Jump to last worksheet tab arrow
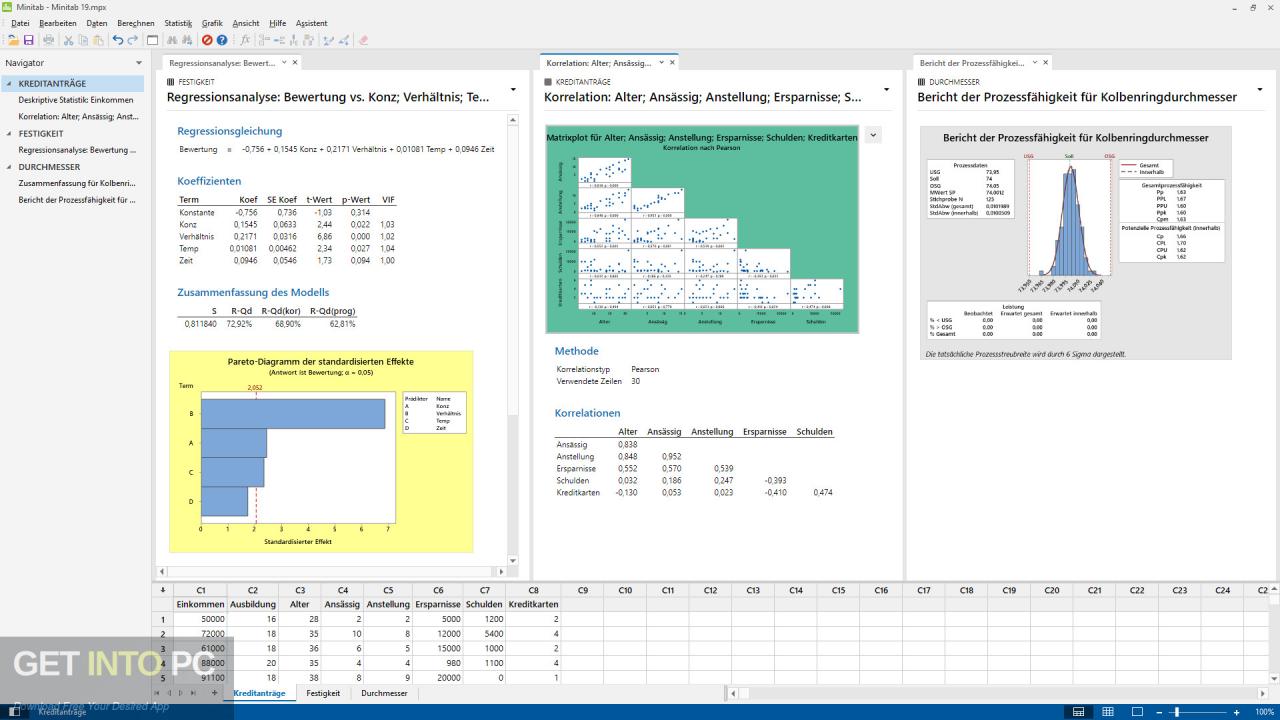 pos(192,692)
